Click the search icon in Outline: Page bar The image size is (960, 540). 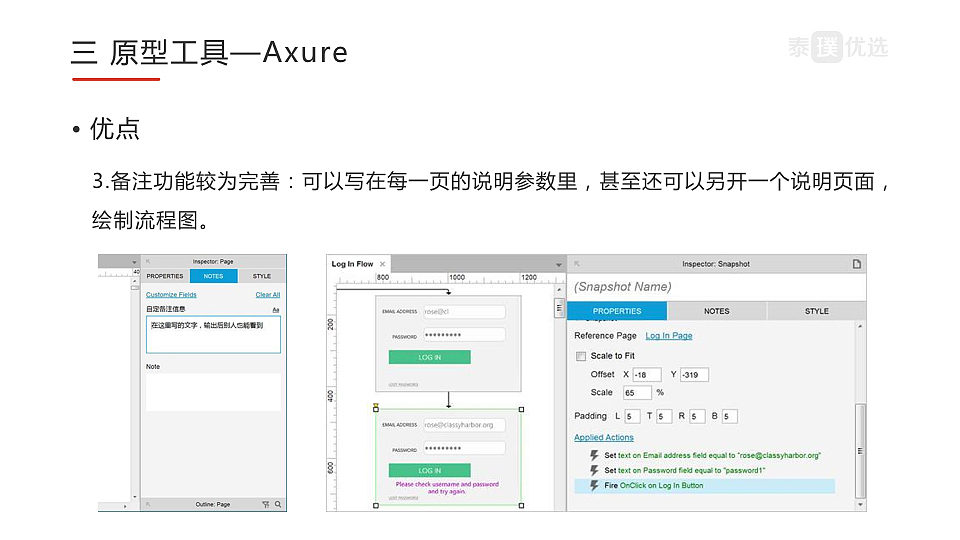coord(278,504)
